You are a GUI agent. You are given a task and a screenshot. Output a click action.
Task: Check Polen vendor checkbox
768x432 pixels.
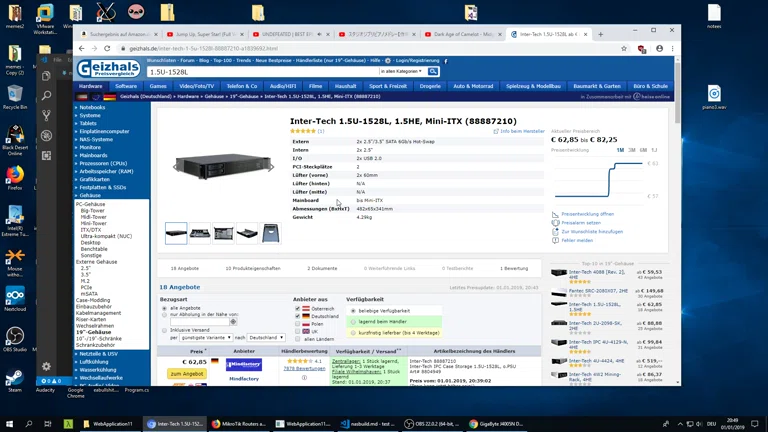298,324
